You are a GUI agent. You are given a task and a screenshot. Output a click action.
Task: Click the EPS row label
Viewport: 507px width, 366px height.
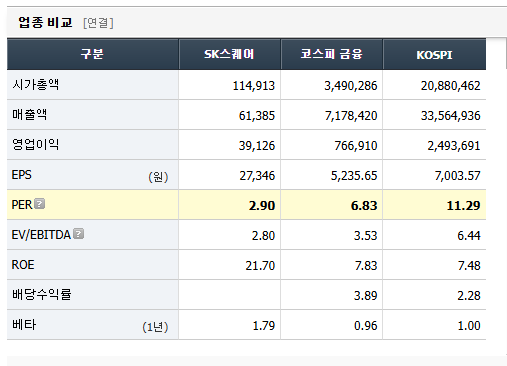22,175
